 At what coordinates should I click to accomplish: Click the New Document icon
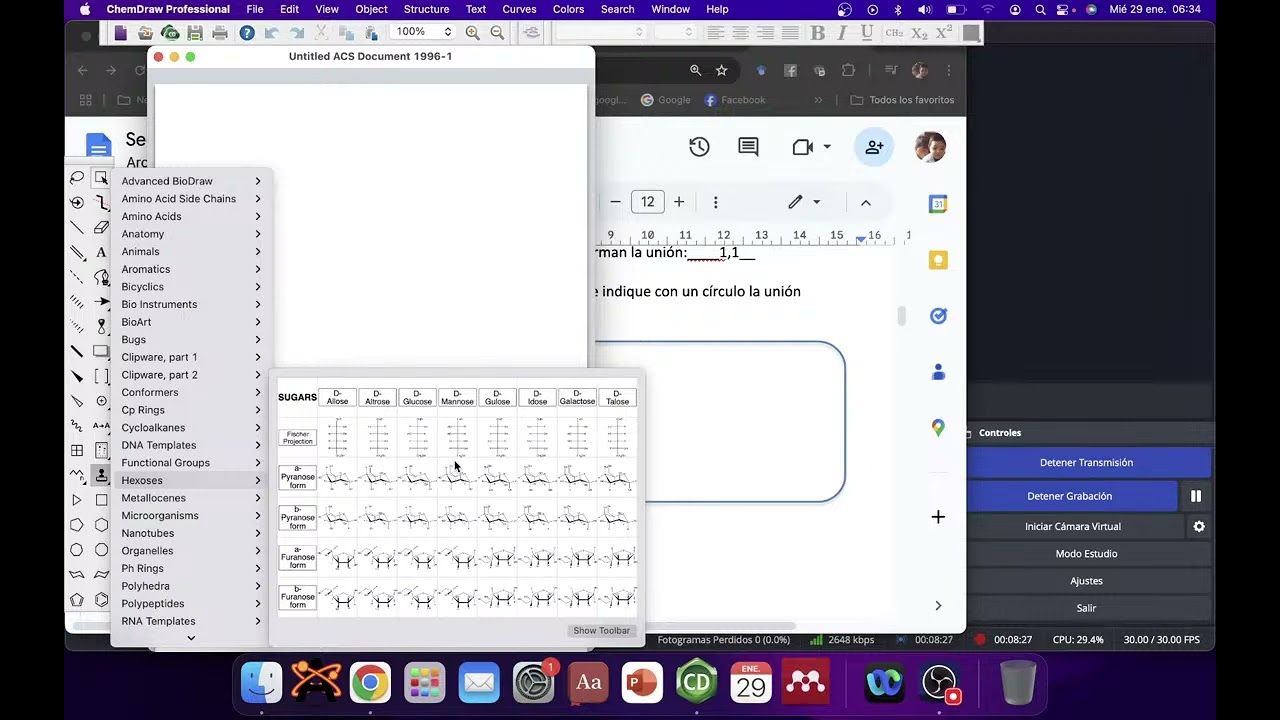[x=120, y=33]
